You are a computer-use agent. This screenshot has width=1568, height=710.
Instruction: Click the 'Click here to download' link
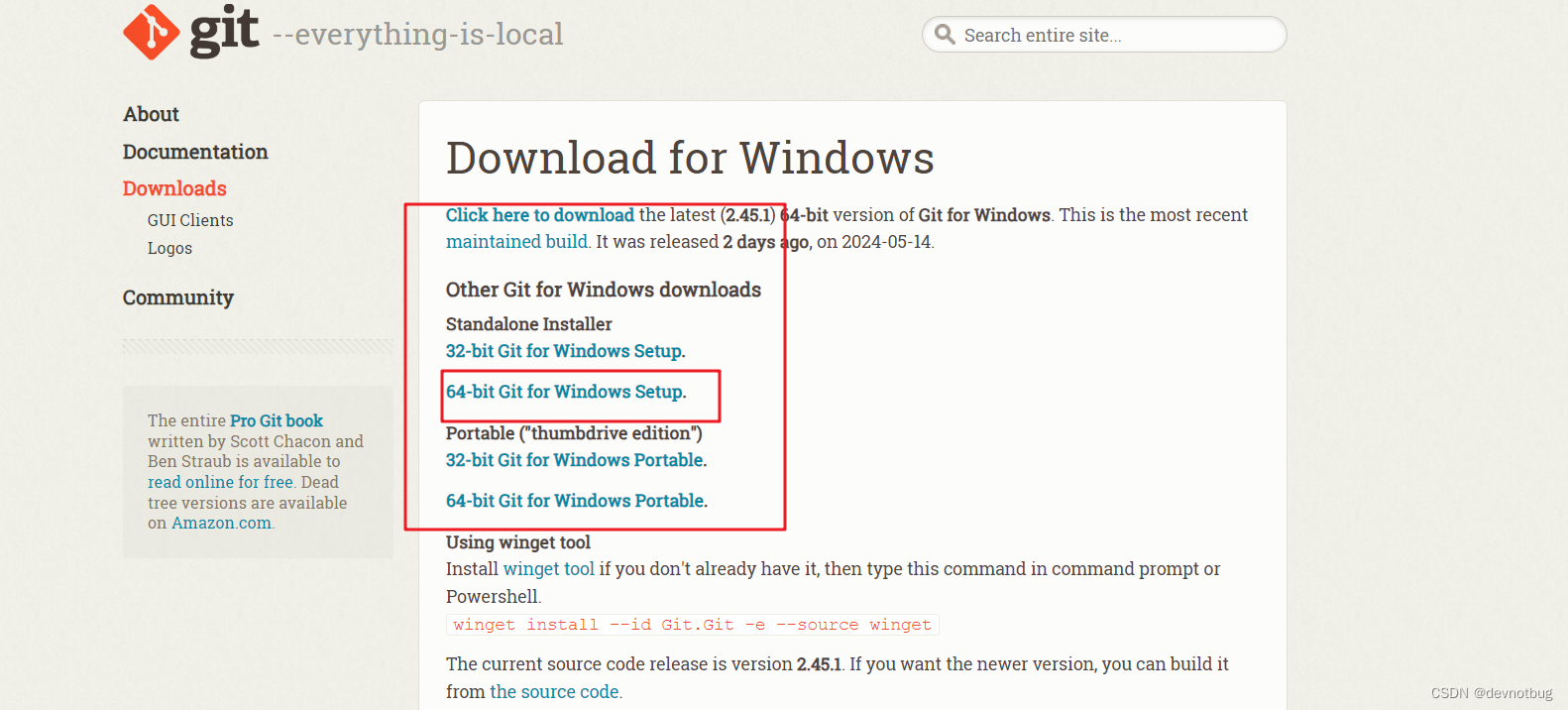point(539,215)
